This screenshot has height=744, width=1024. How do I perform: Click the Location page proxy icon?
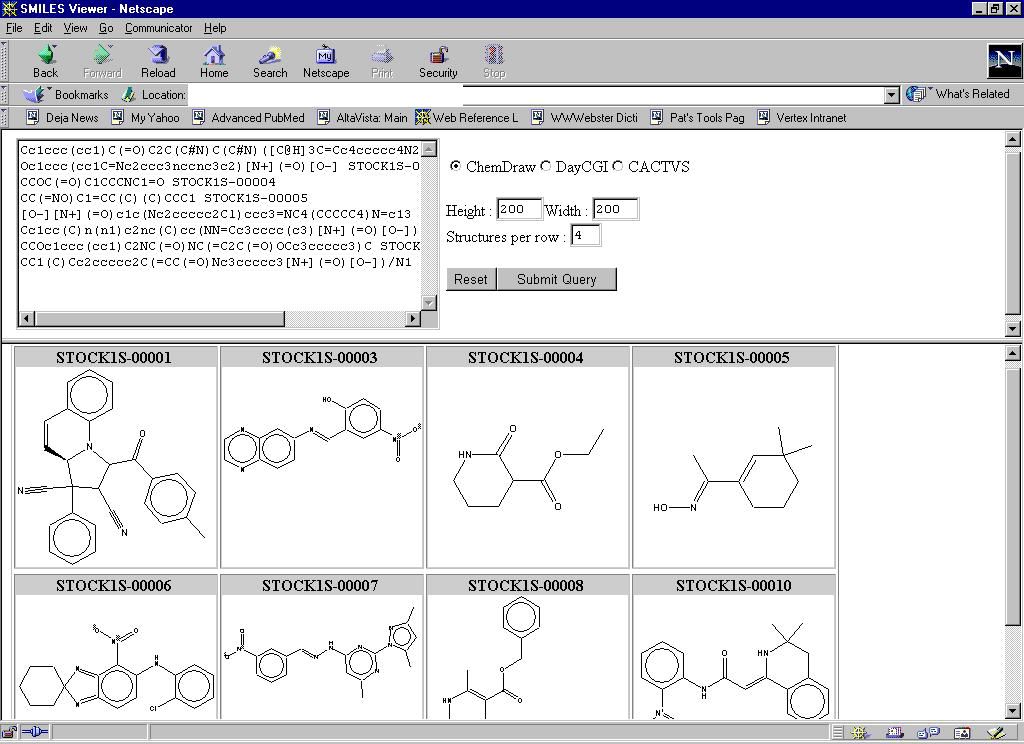[x=129, y=95]
